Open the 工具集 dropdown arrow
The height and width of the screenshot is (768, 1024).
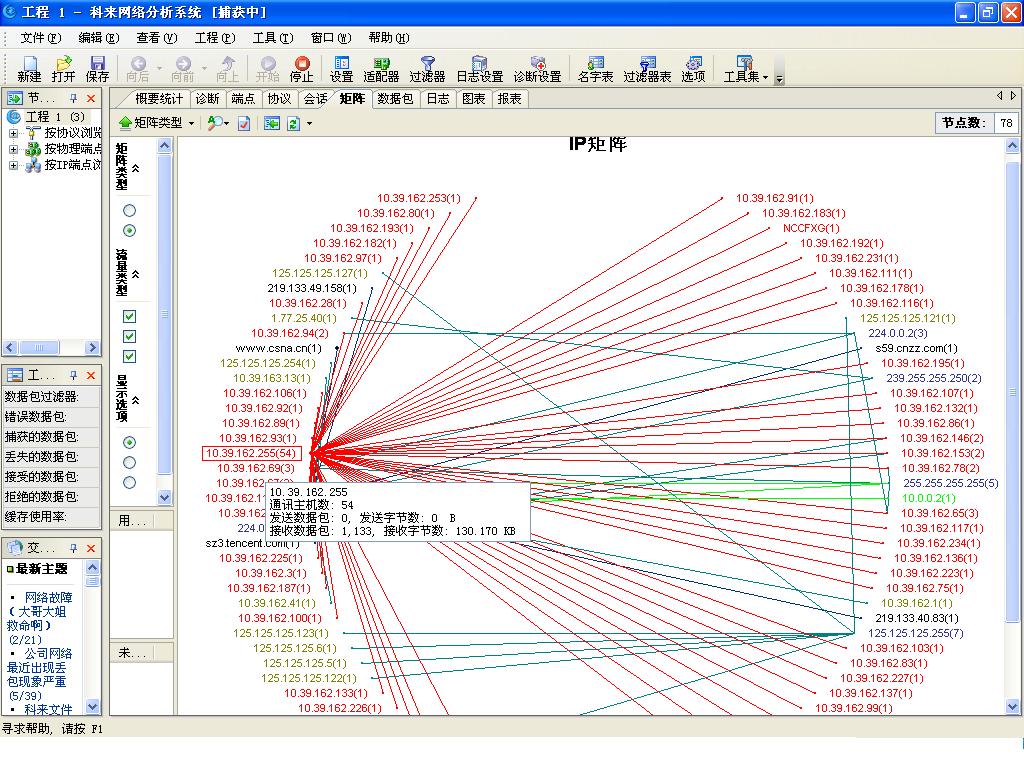pyautogui.click(x=766, y=77)
